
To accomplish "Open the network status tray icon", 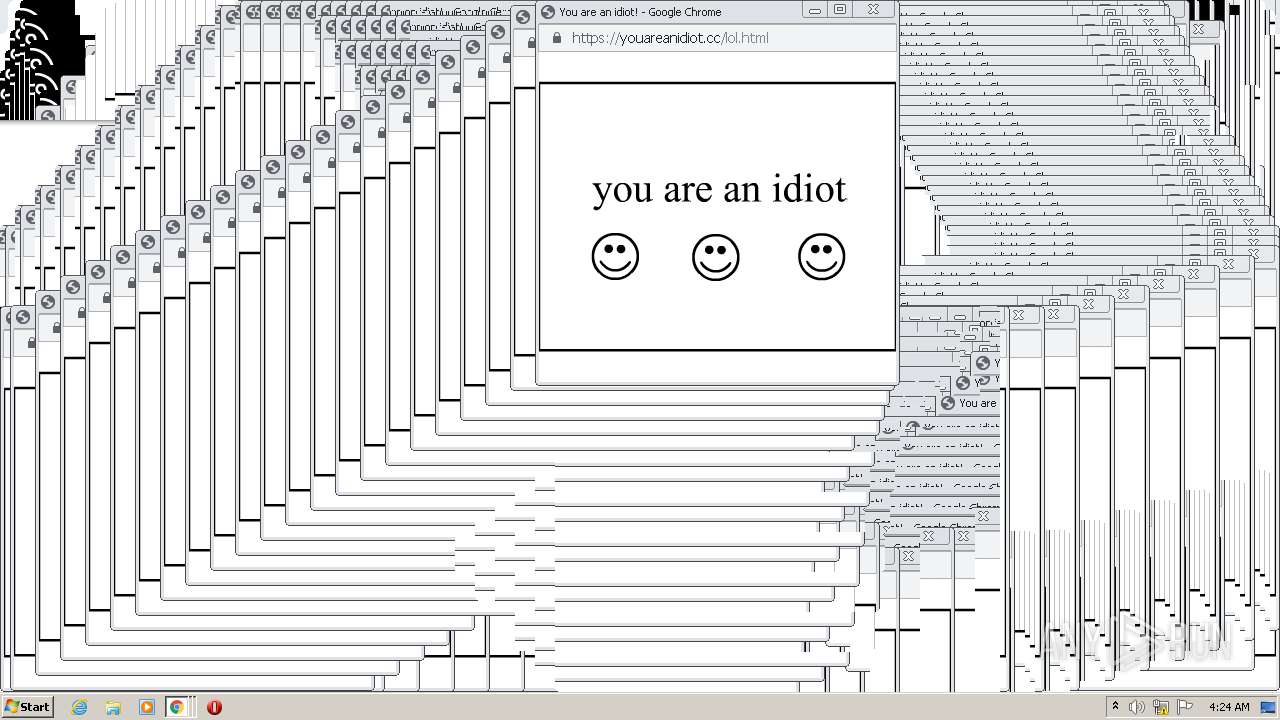I will (1161, 707).
